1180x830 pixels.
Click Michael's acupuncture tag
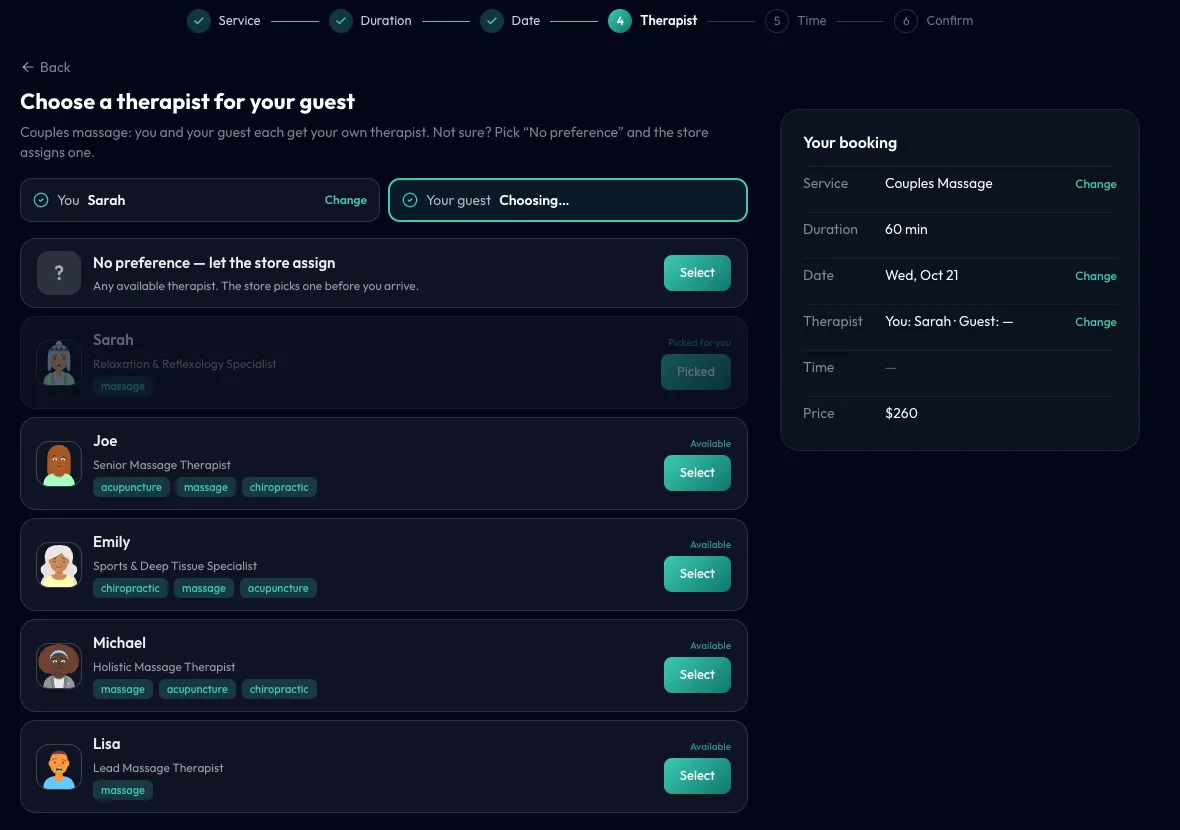point(197,689)
